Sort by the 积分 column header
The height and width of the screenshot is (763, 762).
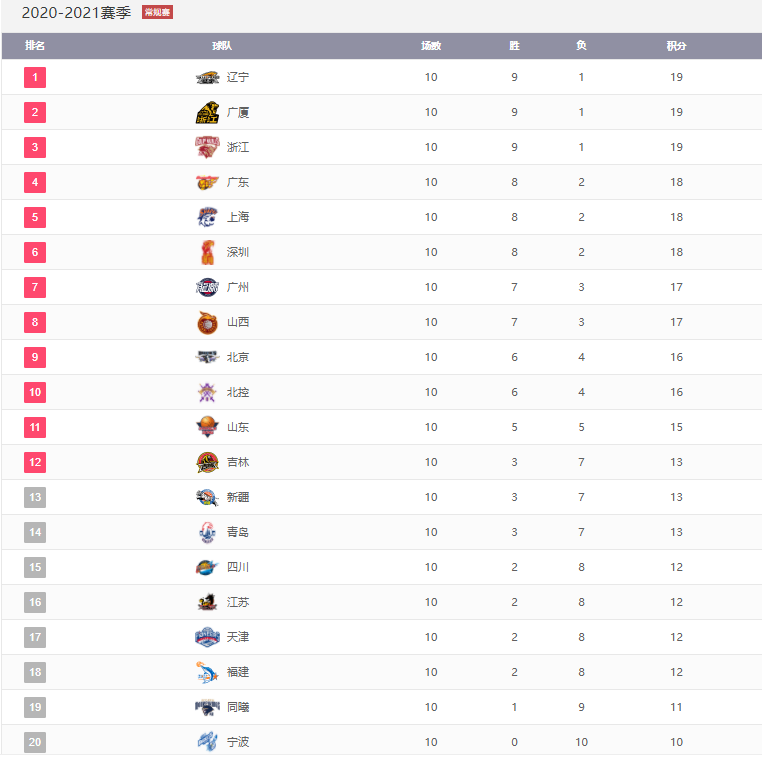point(676,46)
